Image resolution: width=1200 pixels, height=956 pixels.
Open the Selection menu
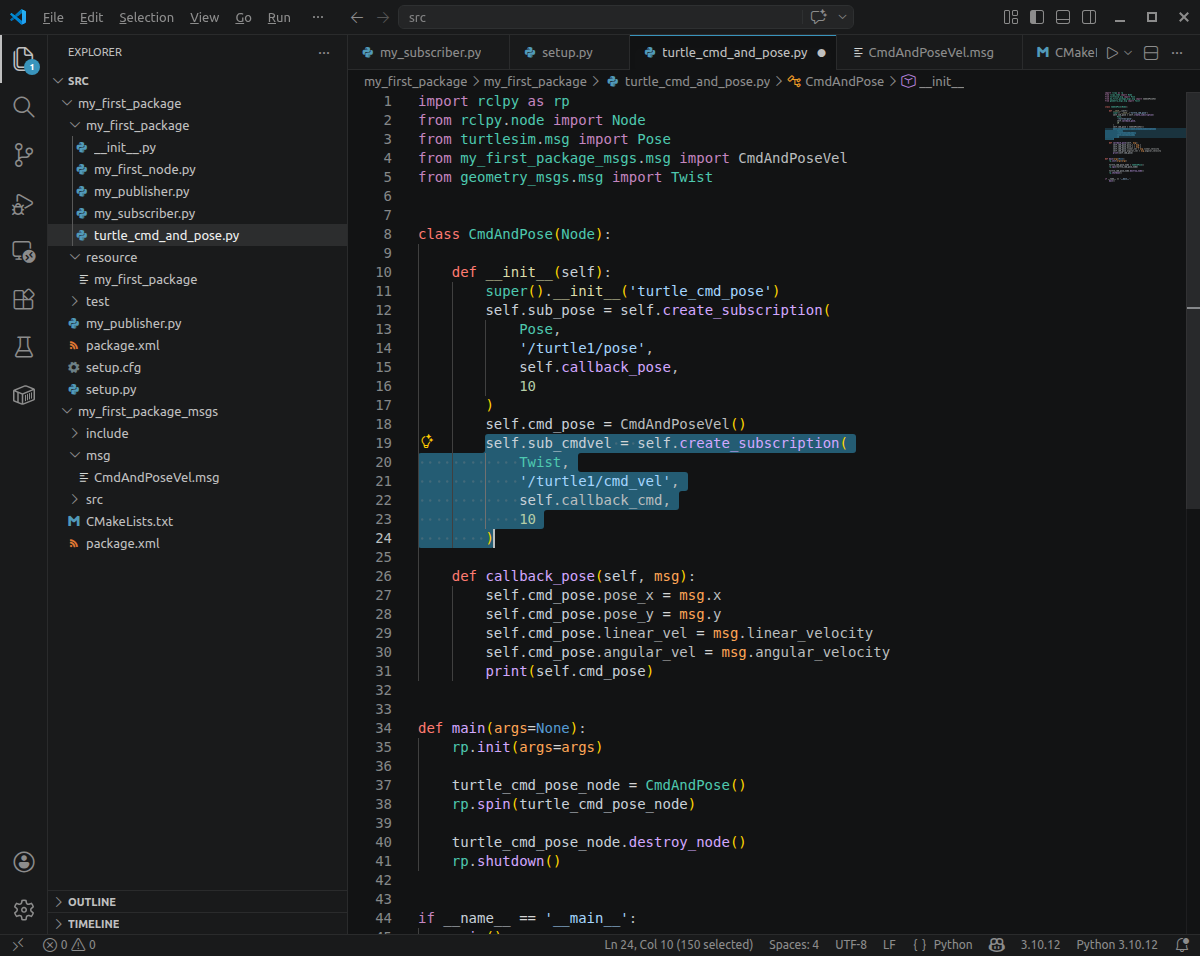click(x=146, y=18)
